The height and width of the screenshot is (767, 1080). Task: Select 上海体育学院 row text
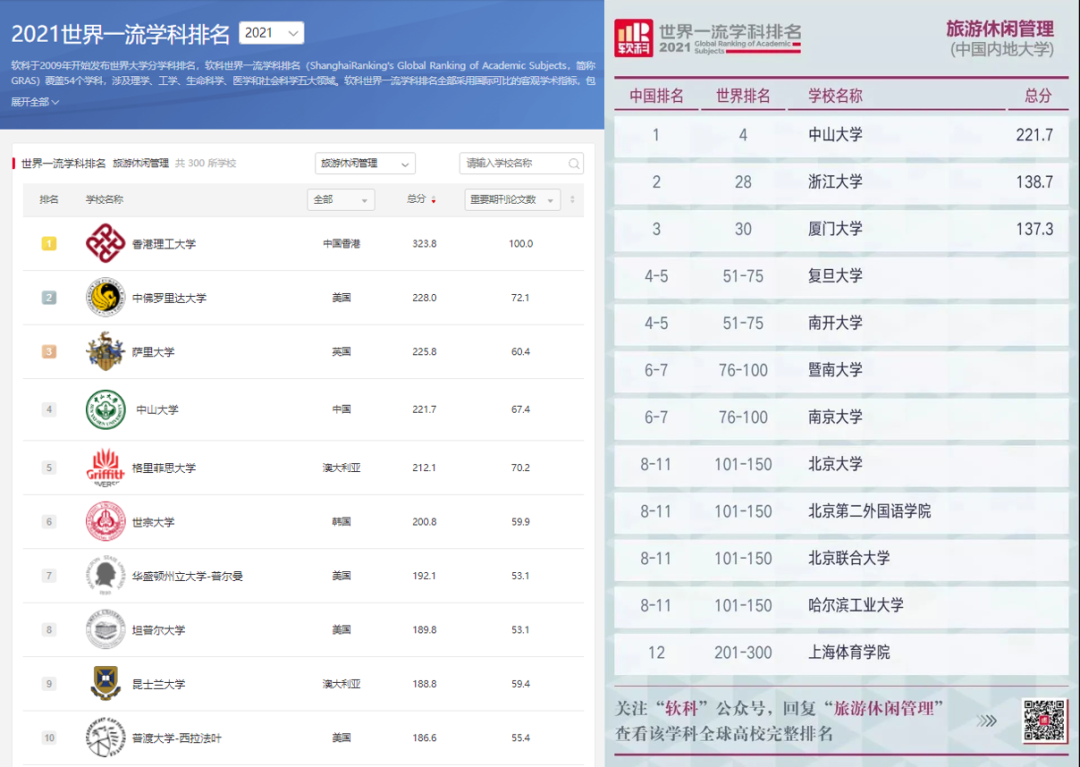[x=849, y=652]
